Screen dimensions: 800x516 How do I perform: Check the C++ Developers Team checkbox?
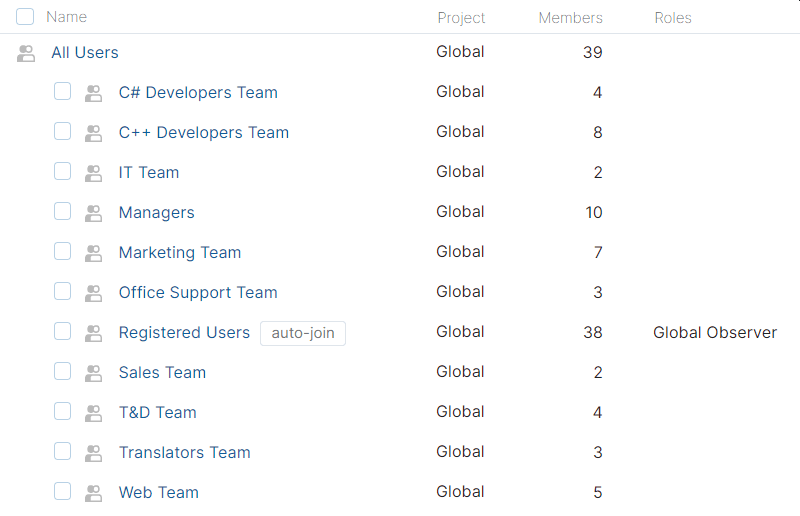tap(62, 131)
